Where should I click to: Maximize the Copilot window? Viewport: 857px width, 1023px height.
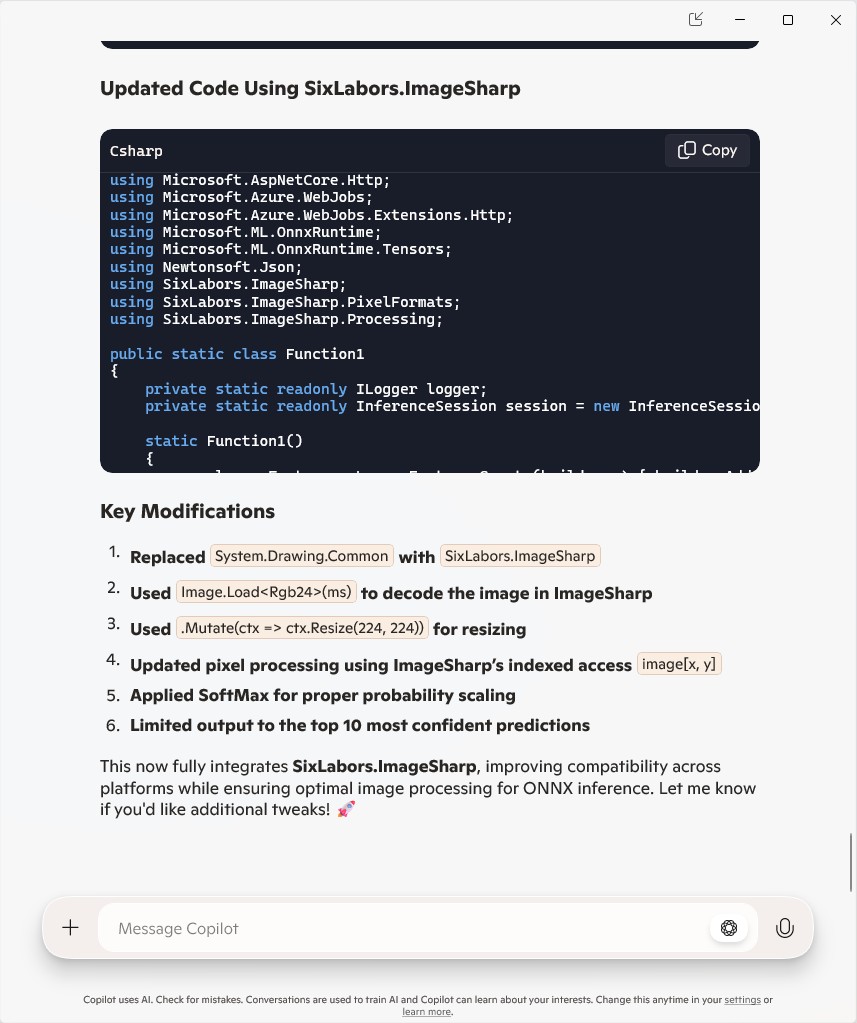788,20
